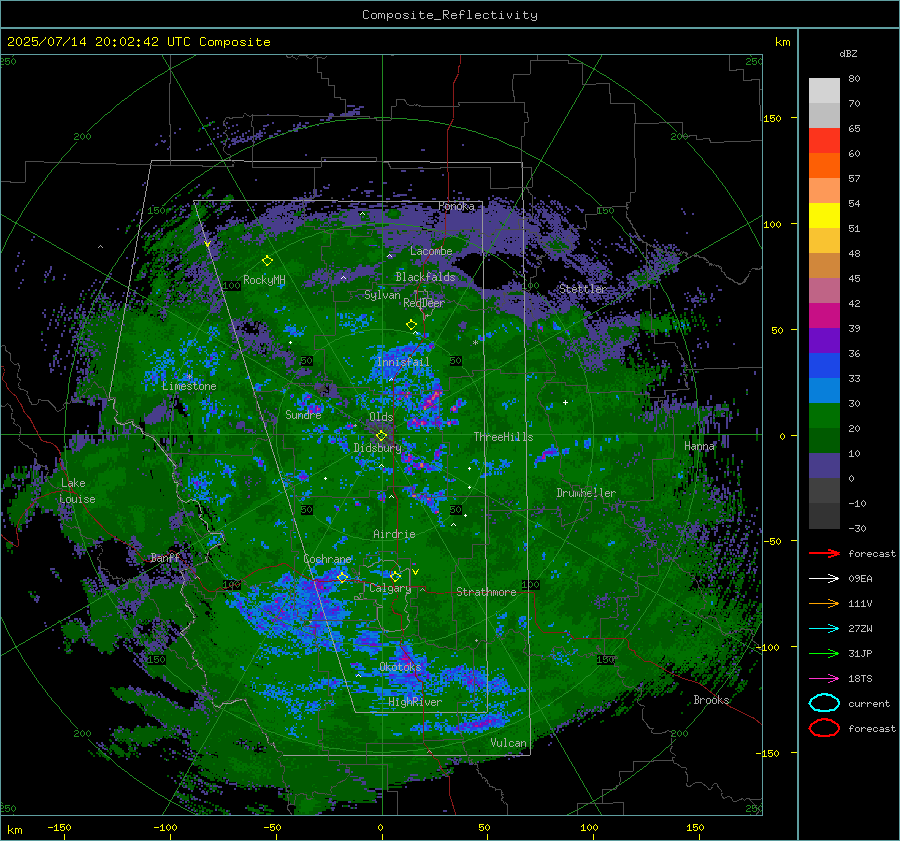Viewport: 900px width, 841px height.
Task: Click the red forecast ellipse icon
Action: tap(824, 728)
